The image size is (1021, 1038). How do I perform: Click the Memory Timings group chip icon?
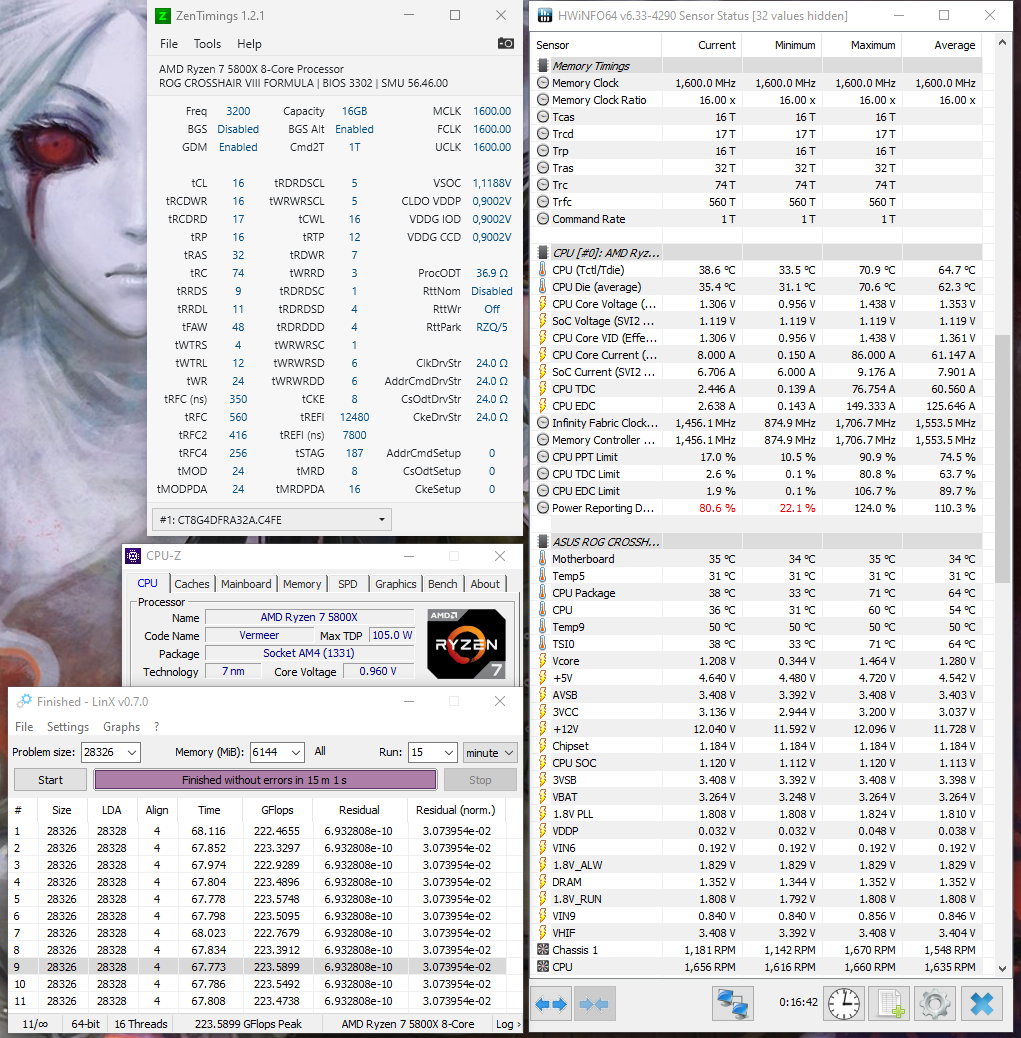[x=543, y=66]
